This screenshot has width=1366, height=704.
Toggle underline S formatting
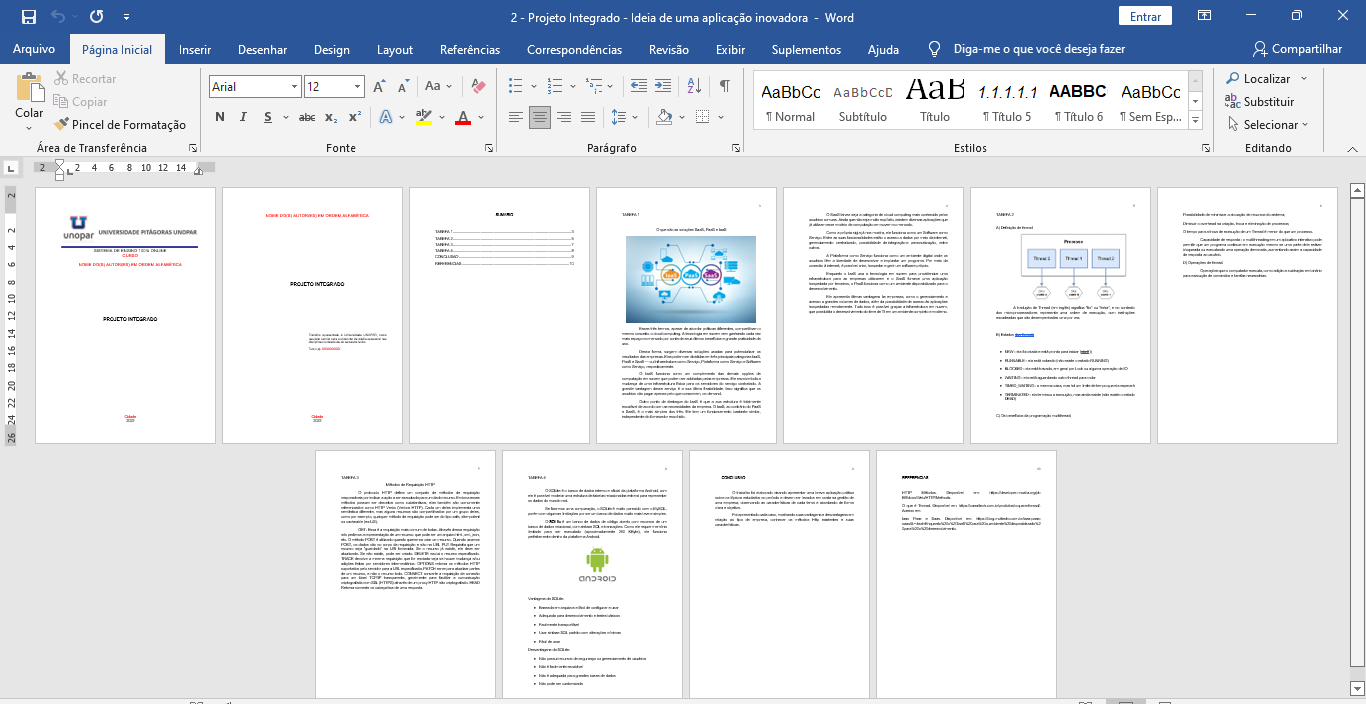coord(268,117)
